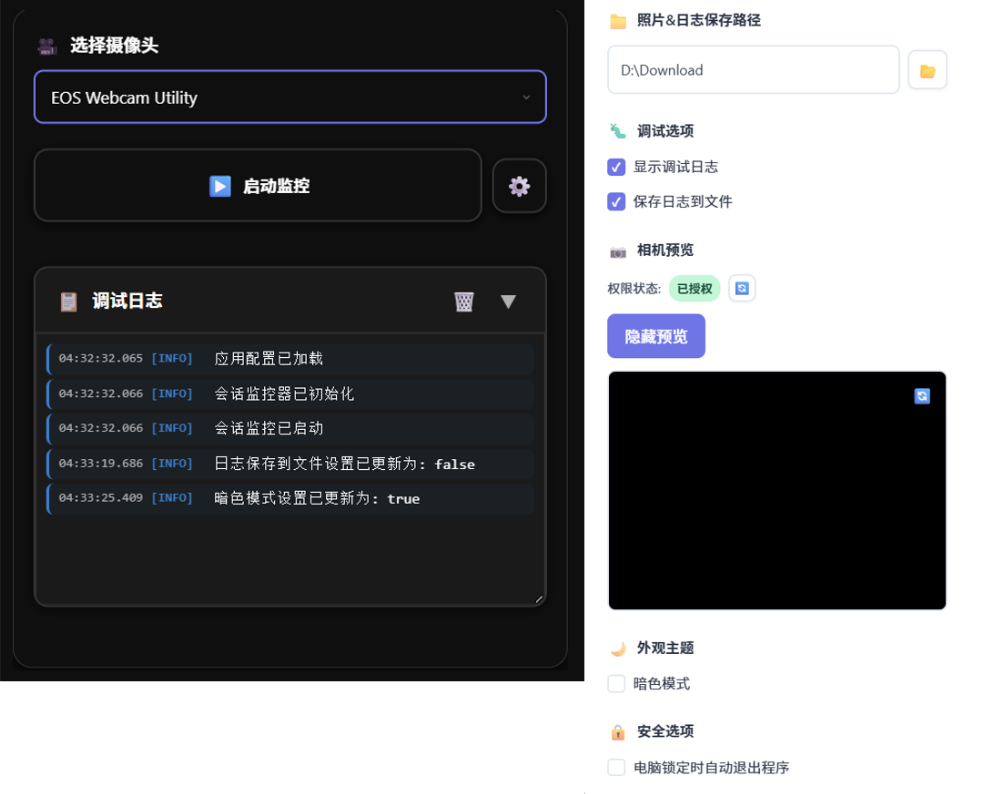Click the log panel resize handle corner

click(539, 599)
